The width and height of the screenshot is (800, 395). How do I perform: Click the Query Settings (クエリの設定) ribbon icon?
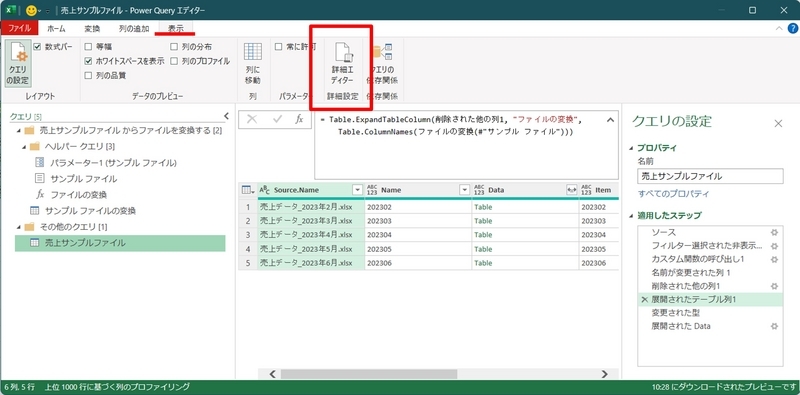click(18, 64)
